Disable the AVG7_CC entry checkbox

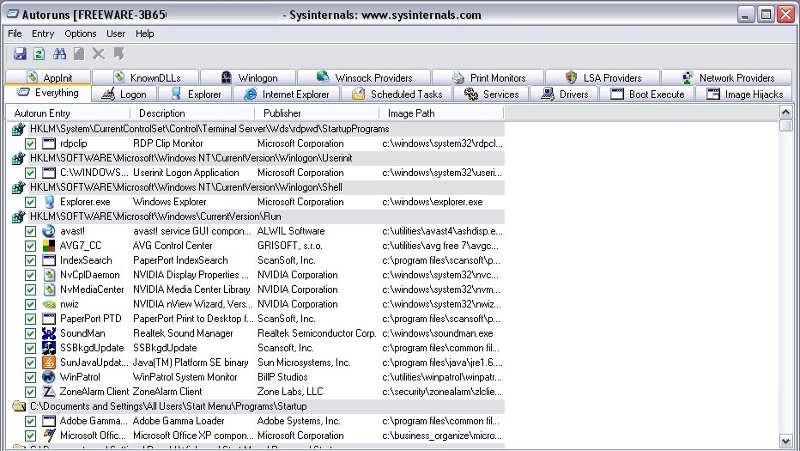[31, 246]
